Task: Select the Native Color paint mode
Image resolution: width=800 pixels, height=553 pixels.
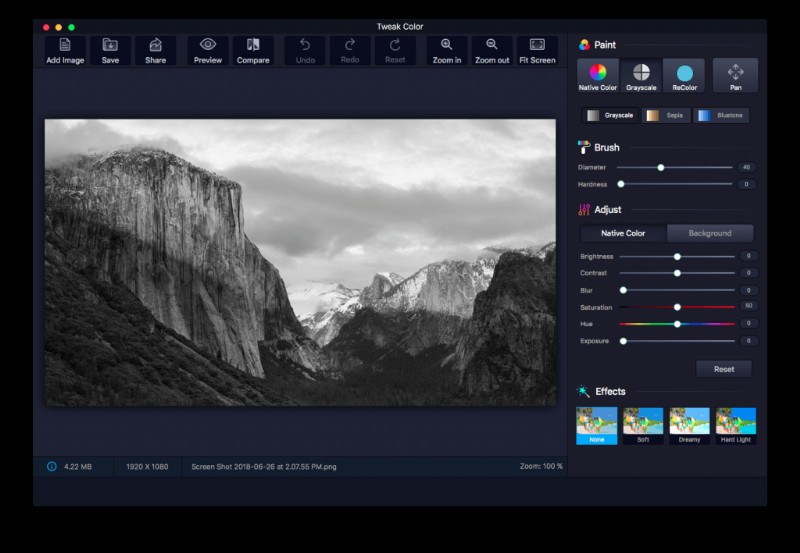Action: click(x=598, y=76)
